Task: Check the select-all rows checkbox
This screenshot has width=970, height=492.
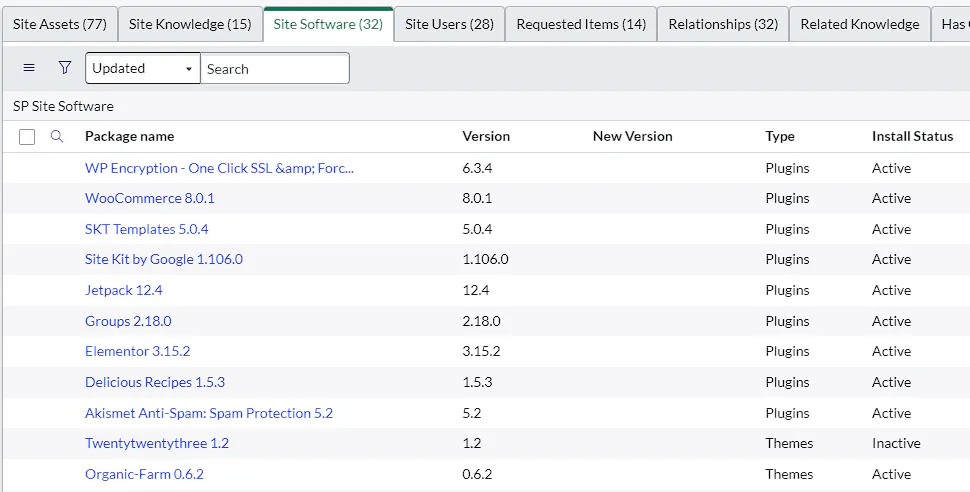Action: pos(27,137)
